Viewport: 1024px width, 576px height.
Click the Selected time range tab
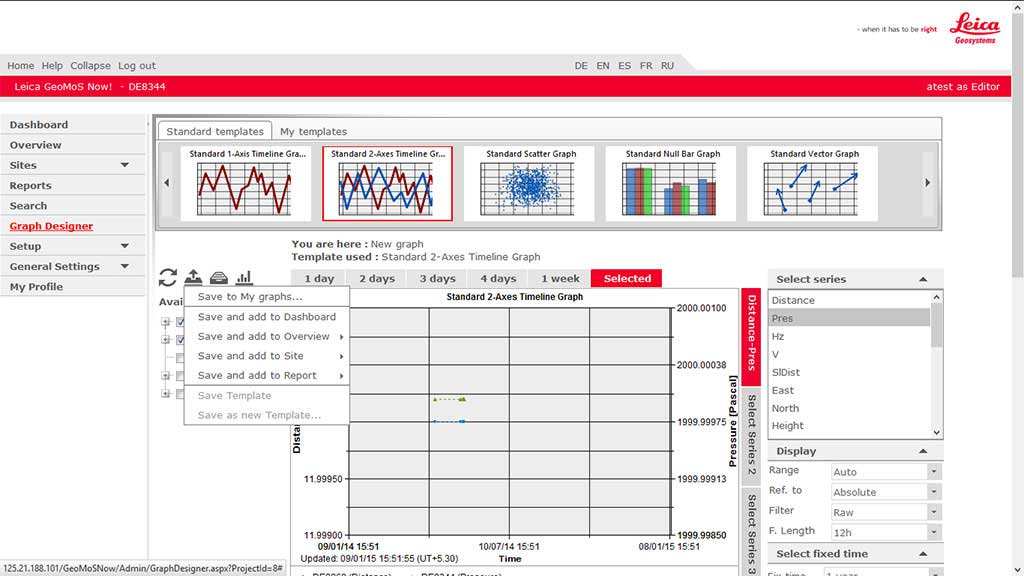pyautogui.click(x=627, y=278)
